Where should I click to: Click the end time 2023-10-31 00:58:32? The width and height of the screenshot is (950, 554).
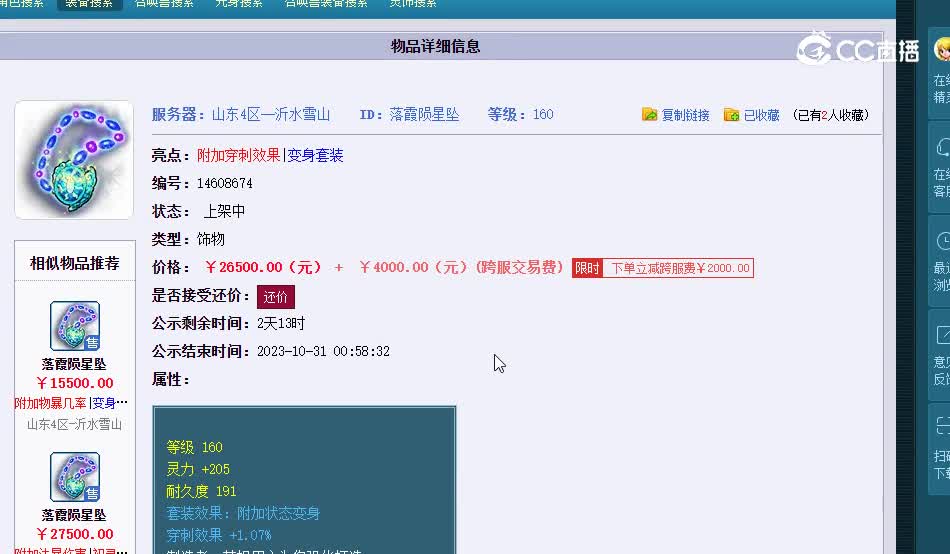tap(324, 352)
